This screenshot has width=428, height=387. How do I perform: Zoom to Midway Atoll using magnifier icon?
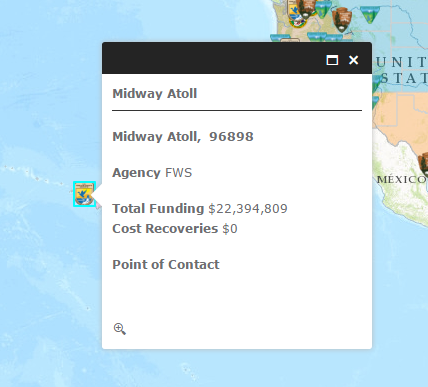pyautogui.click(x=120, y=329)
